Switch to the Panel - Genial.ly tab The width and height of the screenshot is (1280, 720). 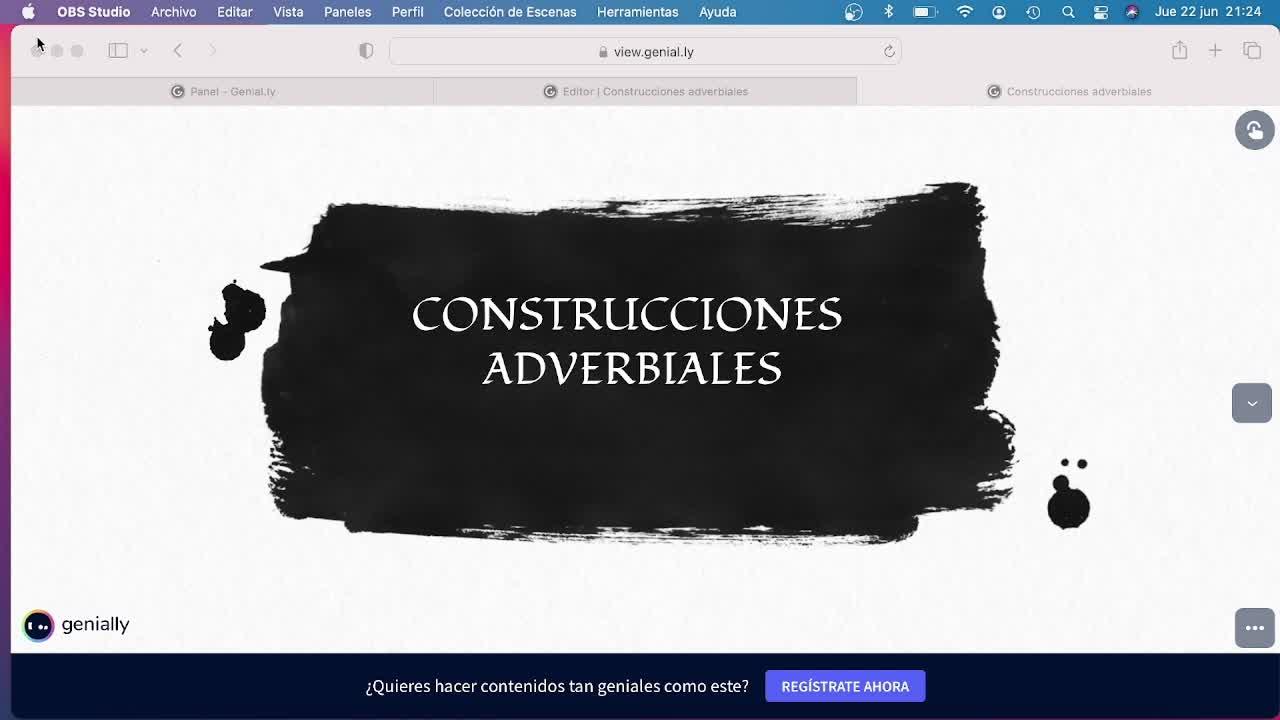pos(223,91)
